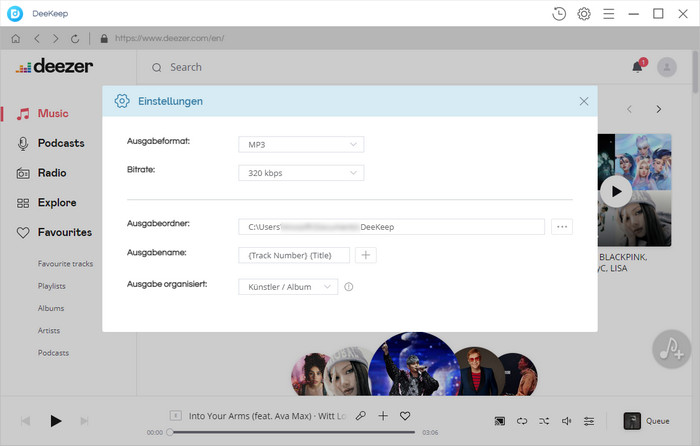Play the BLACKPINK playlist thumbnail
This screenshot has width=700, height=446.
pyautogui.click(x=616, y=192)
